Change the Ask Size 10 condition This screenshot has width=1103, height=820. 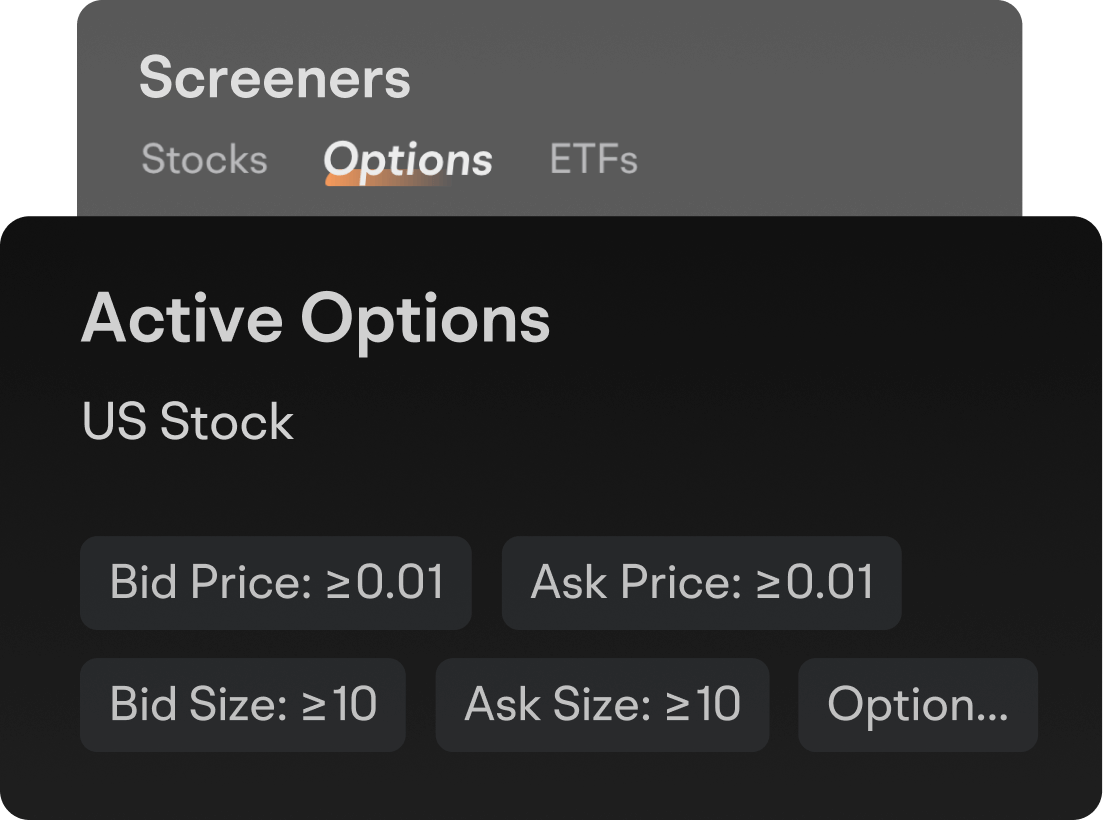pos(601,705)
